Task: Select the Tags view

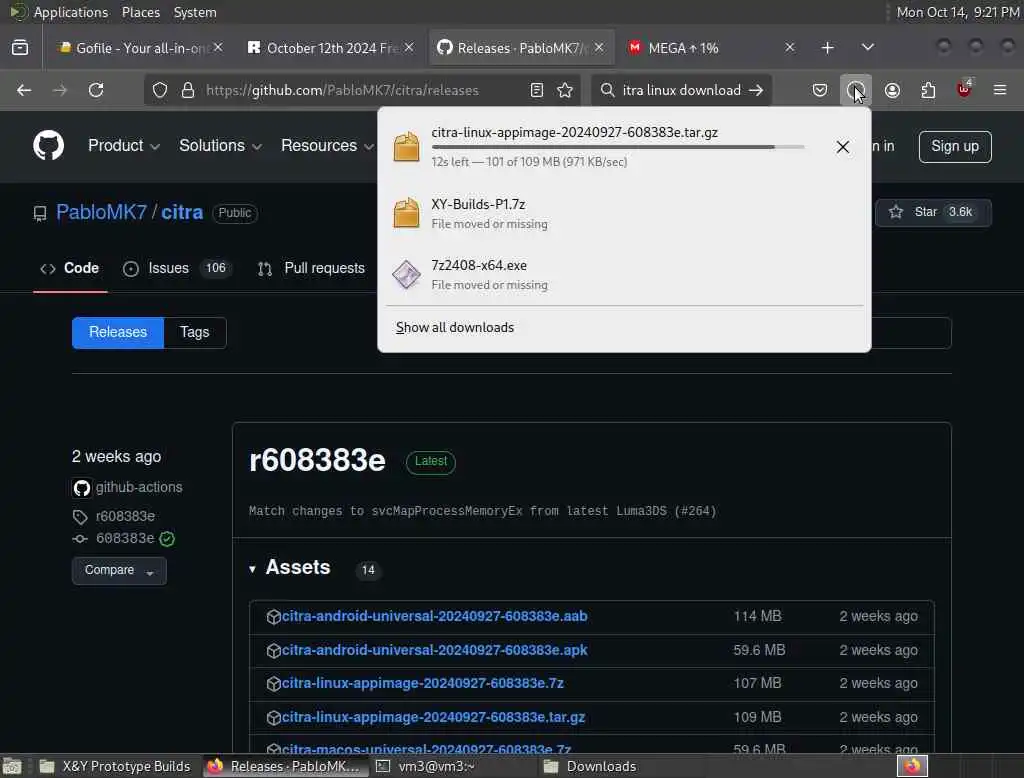Action: point(195,332)
